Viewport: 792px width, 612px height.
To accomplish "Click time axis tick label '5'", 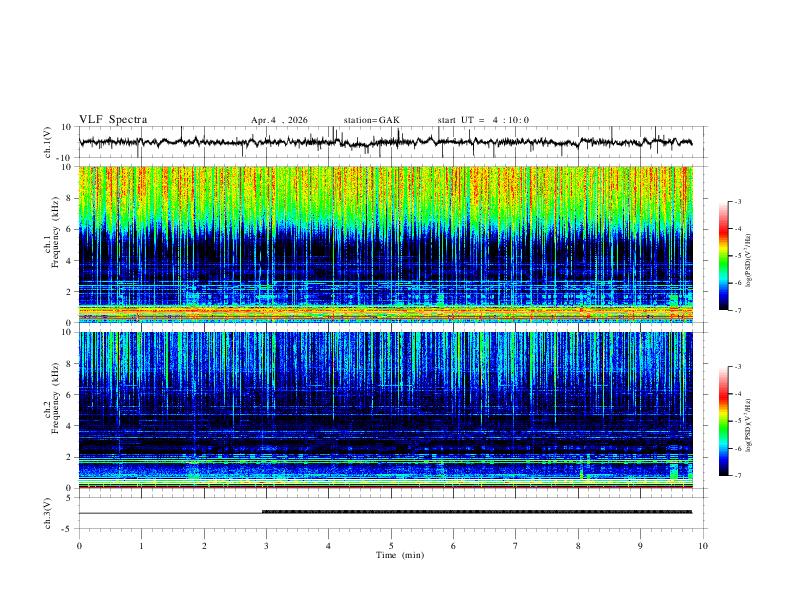I will click(x=391, y=546).
